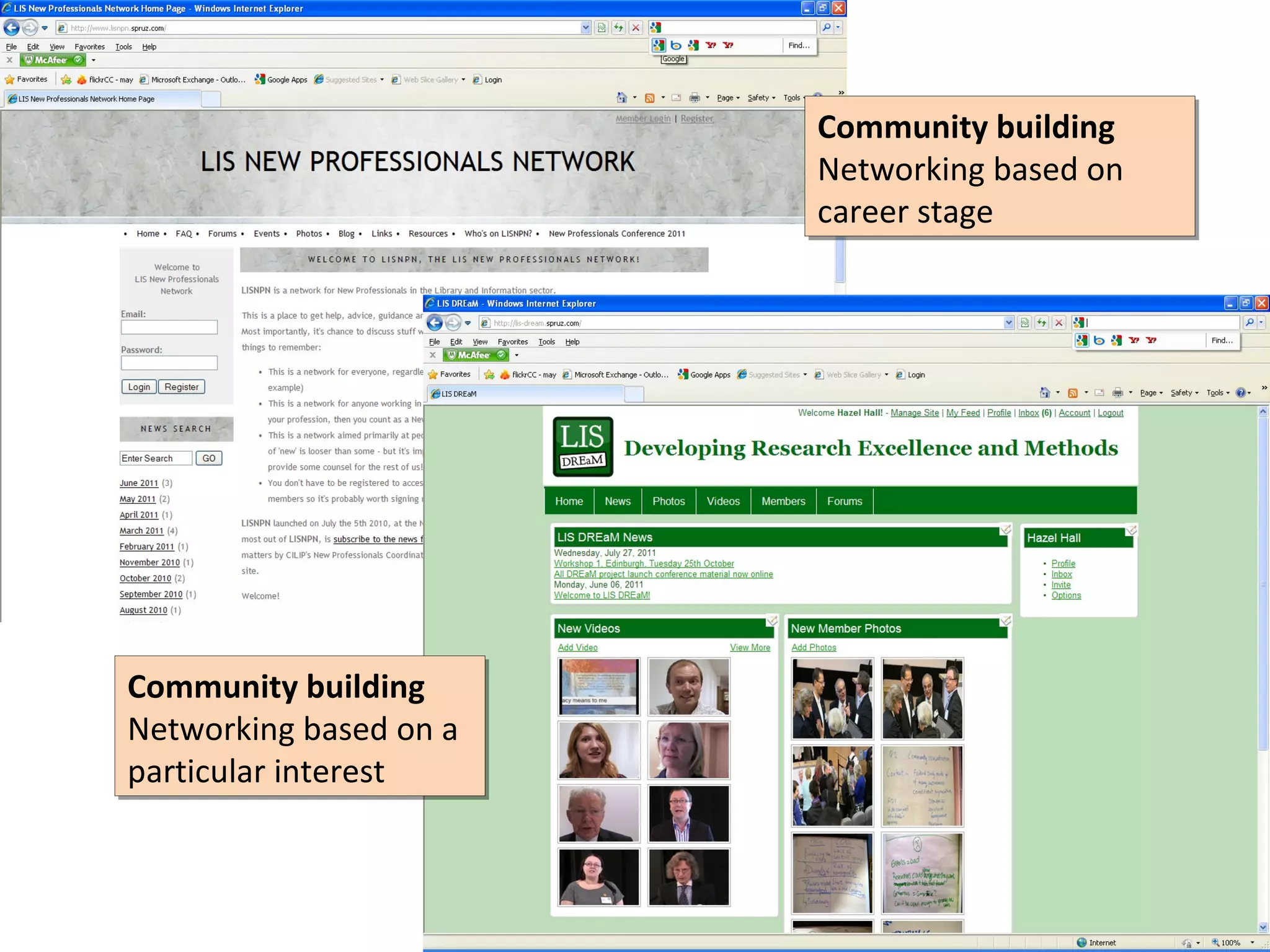The height and width of the screenshot is (952, 1270).
Task: Open flipchart with green writing photo thumbnail
Action: pyautogui.click(x=923, y=873)
